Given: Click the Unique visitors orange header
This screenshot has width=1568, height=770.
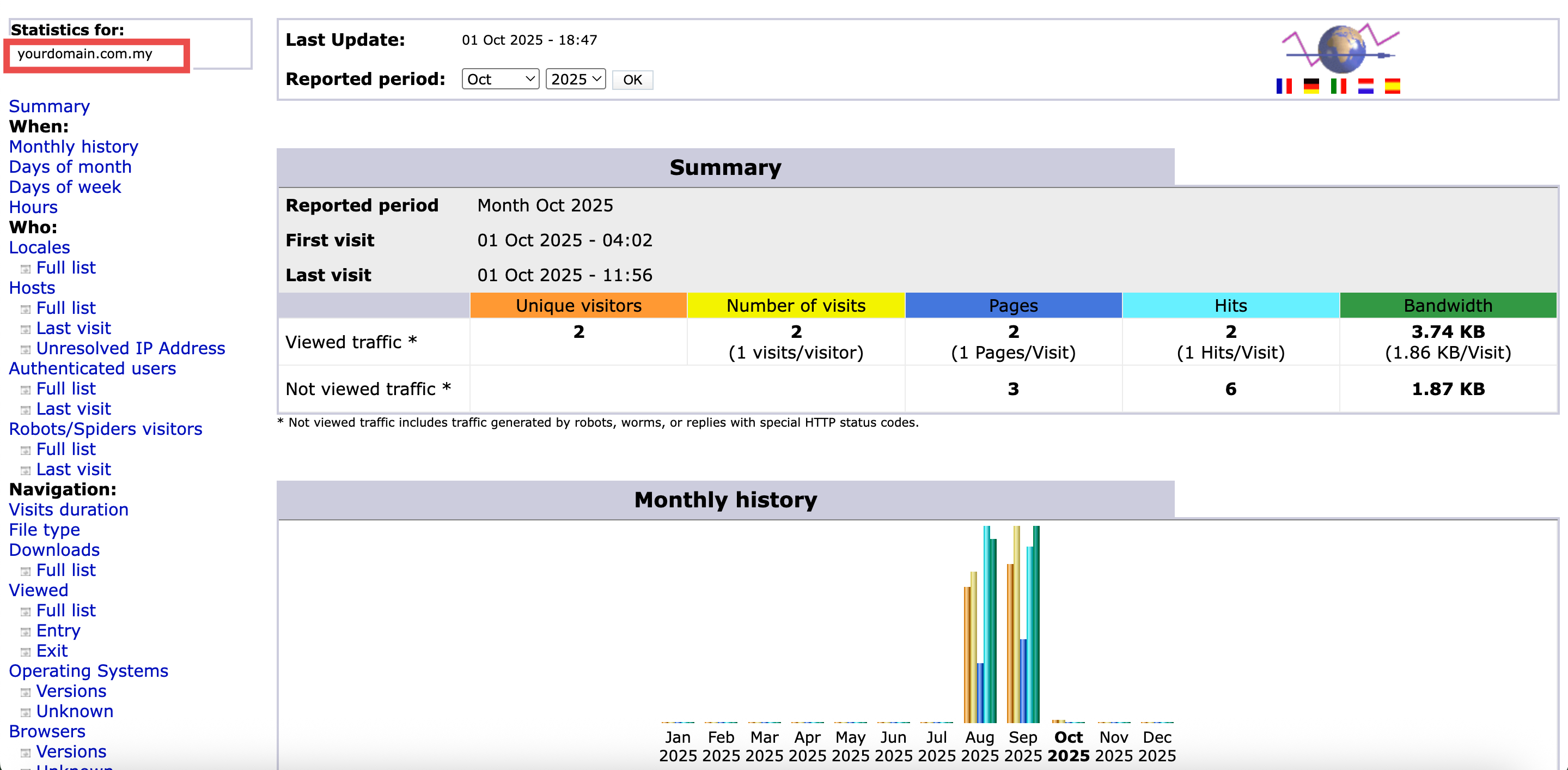Looking at the screenshot, I should point(578,305).
